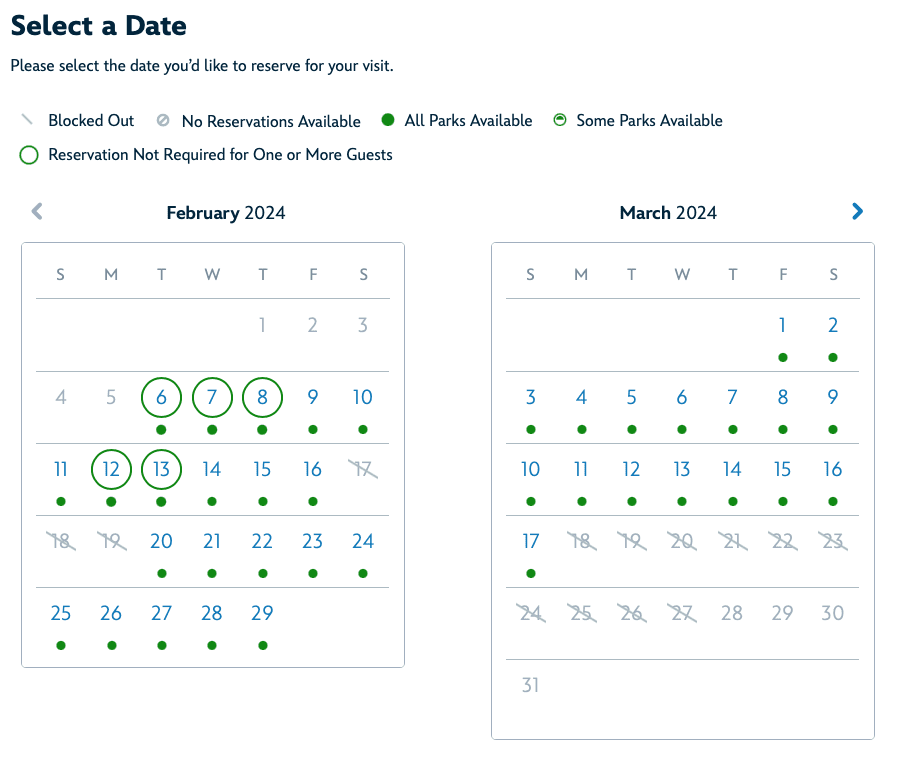
Task: Click blocked out March 20
Action: [682, 541]
